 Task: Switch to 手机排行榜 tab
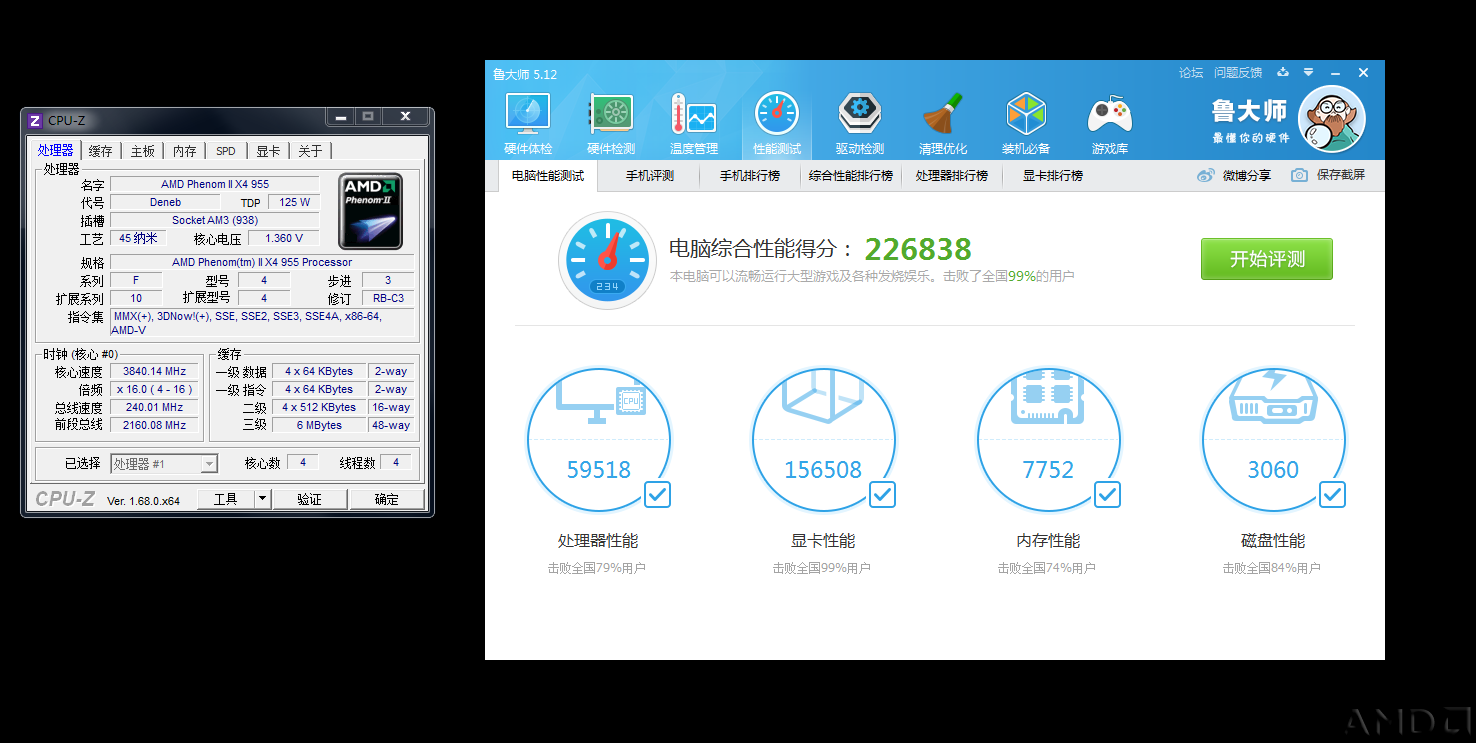coord(750,175)
